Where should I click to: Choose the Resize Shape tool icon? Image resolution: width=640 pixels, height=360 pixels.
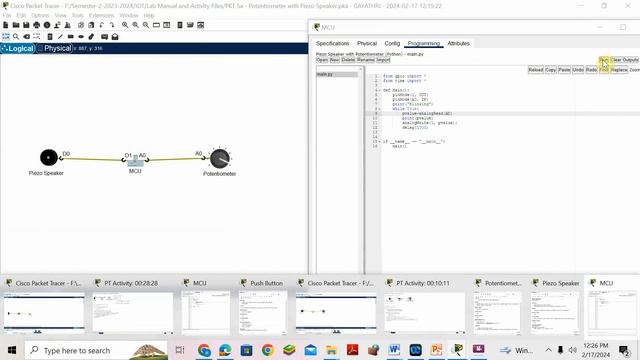(x=37, y=37)
